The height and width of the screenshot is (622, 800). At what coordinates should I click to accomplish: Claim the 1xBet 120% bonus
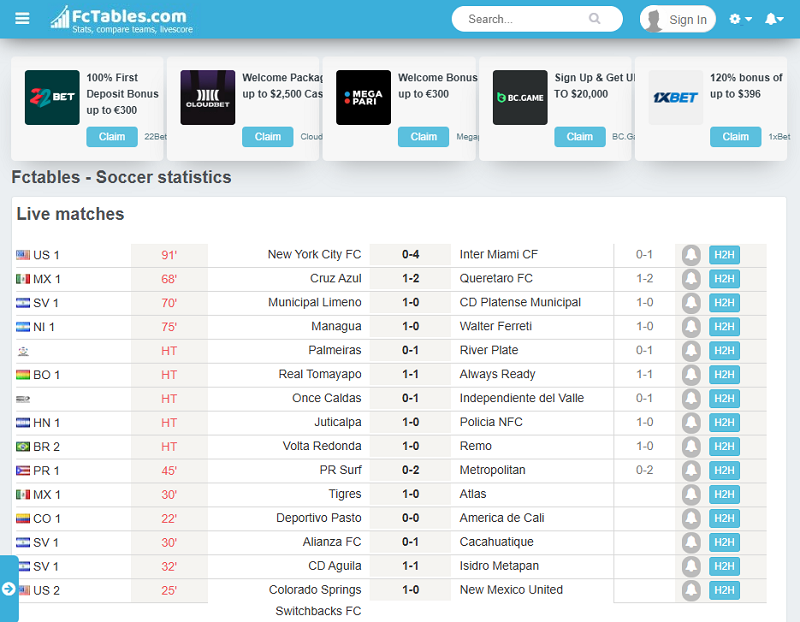pyautogui.click(x=735, y=137)
